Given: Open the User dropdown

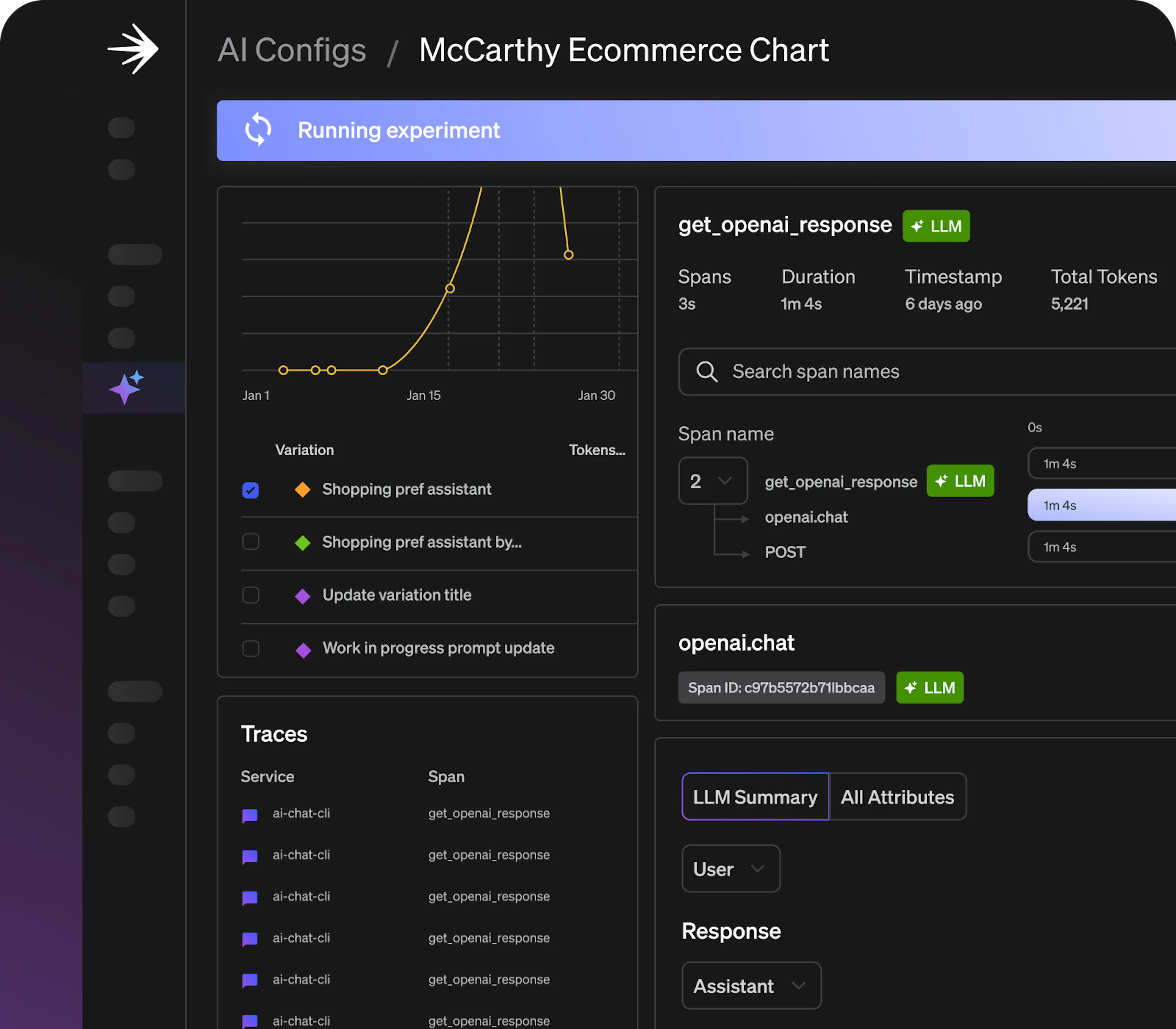Looking at the screenshot, I should click(730, 869).
